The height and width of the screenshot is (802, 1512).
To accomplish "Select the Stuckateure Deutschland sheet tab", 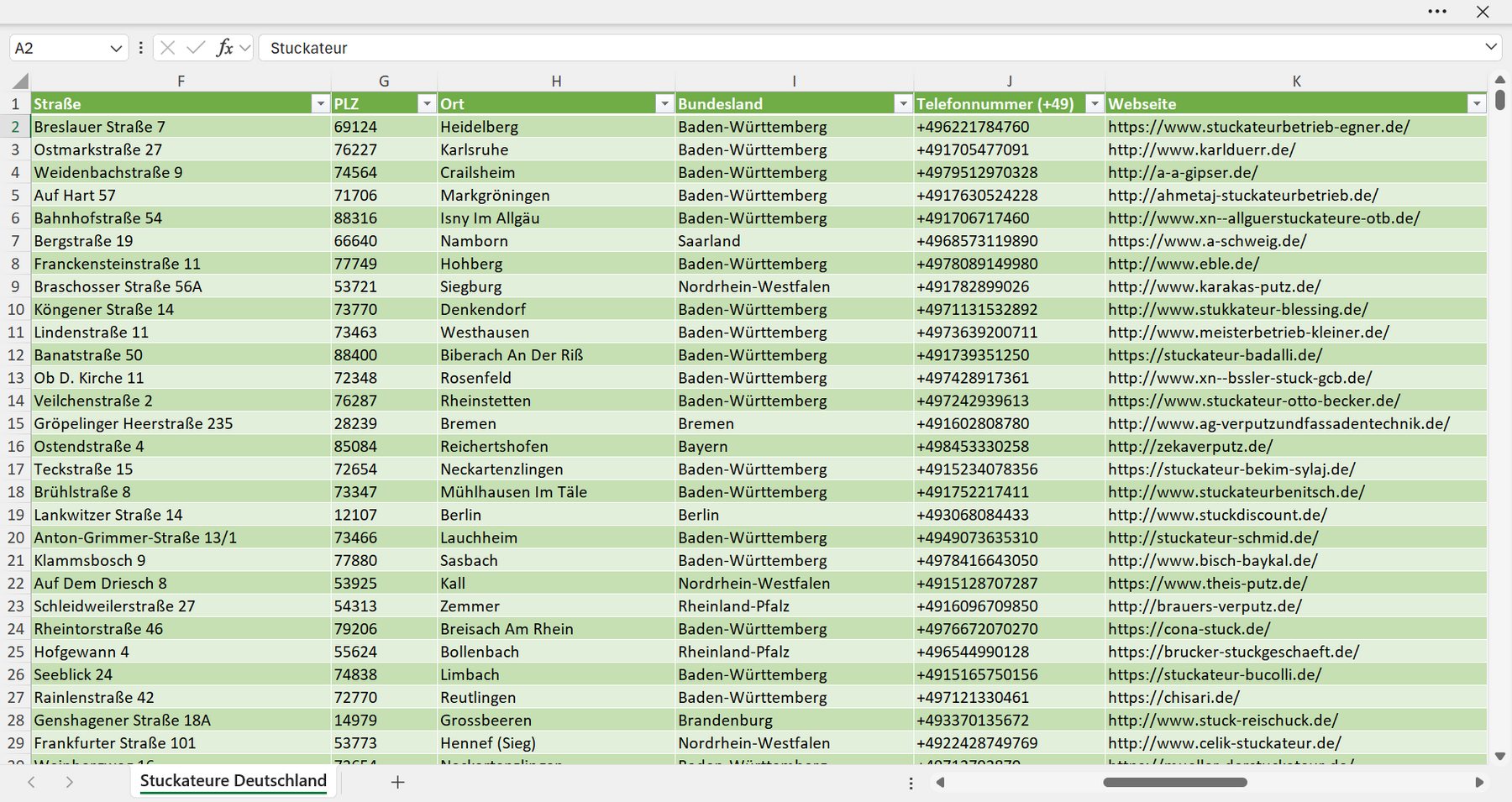I will coord(234,781).
